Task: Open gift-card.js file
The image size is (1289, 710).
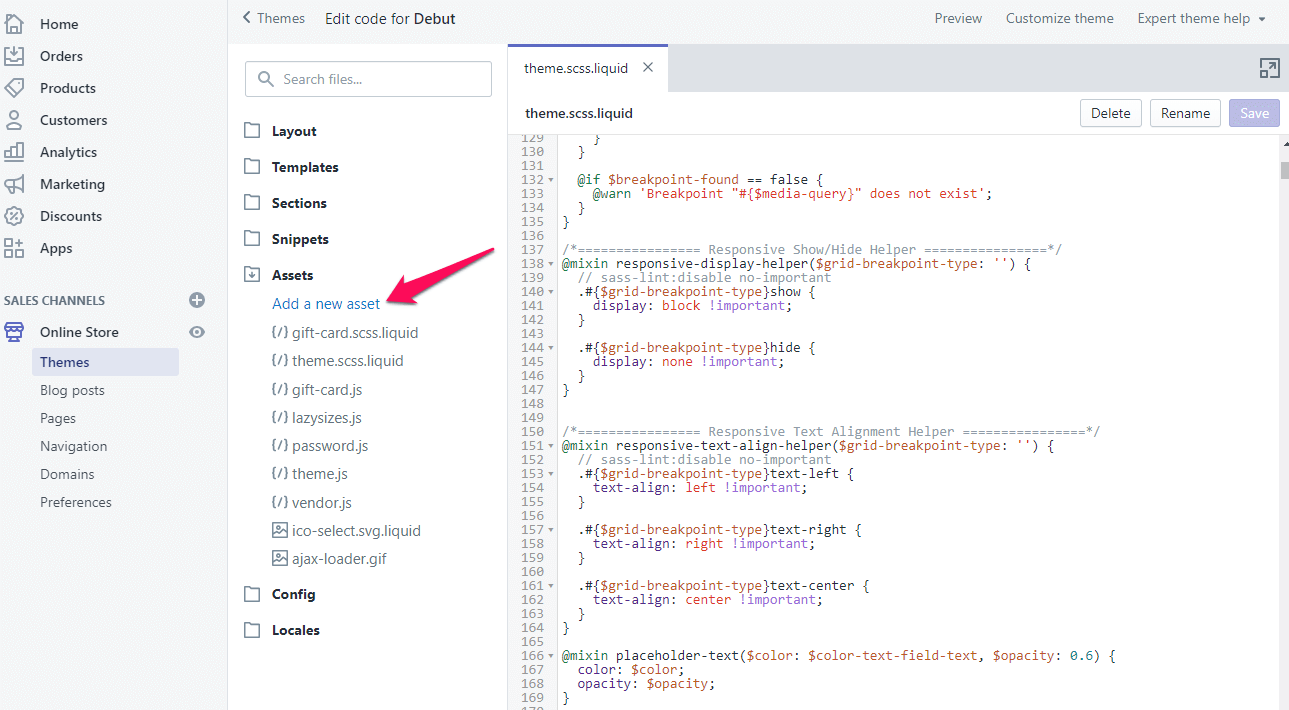Action: coord(327,389)
